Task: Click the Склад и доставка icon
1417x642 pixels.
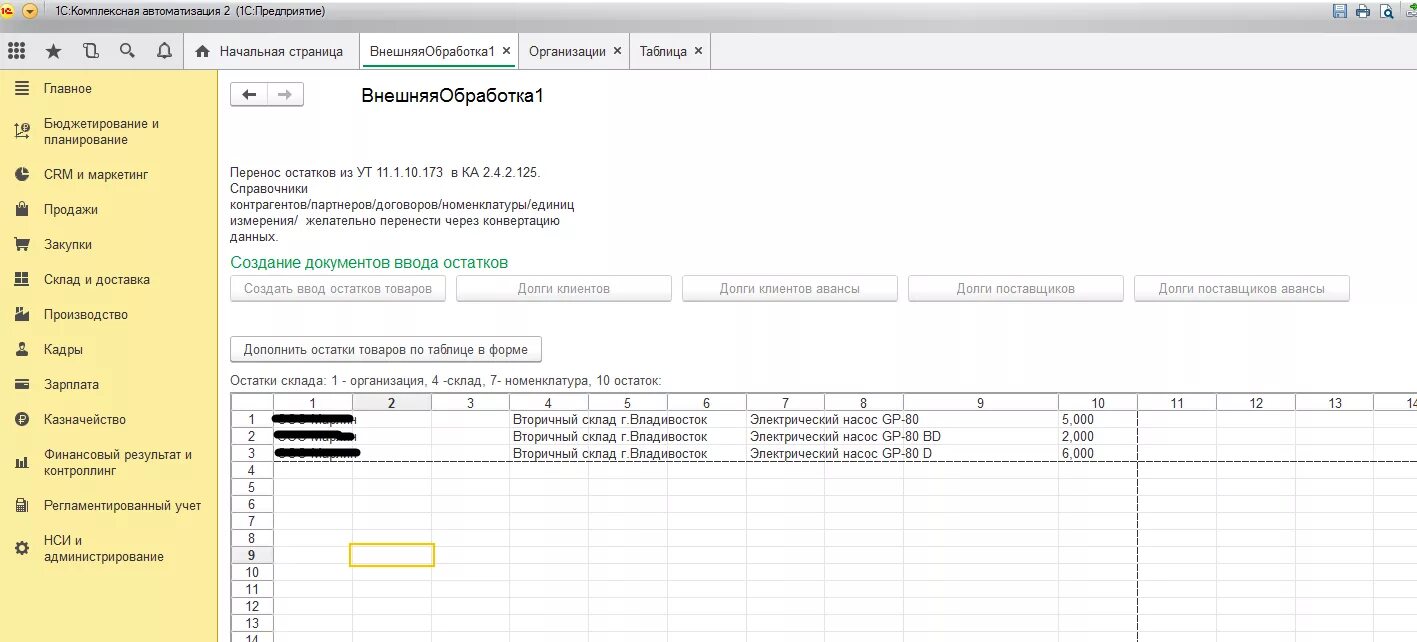Action: 22,279
